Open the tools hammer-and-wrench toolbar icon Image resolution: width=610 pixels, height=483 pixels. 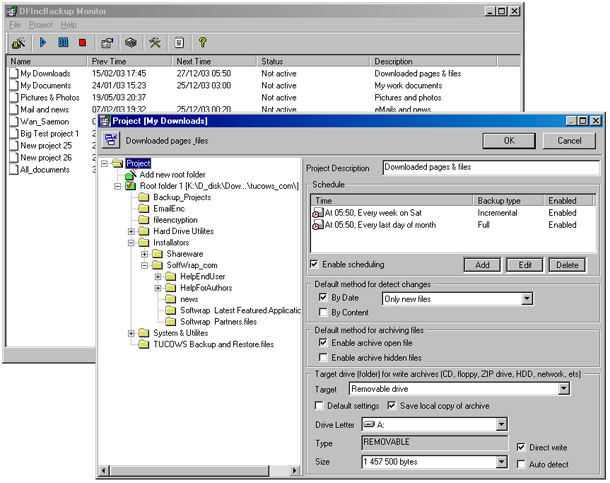[x=155, y=43]
